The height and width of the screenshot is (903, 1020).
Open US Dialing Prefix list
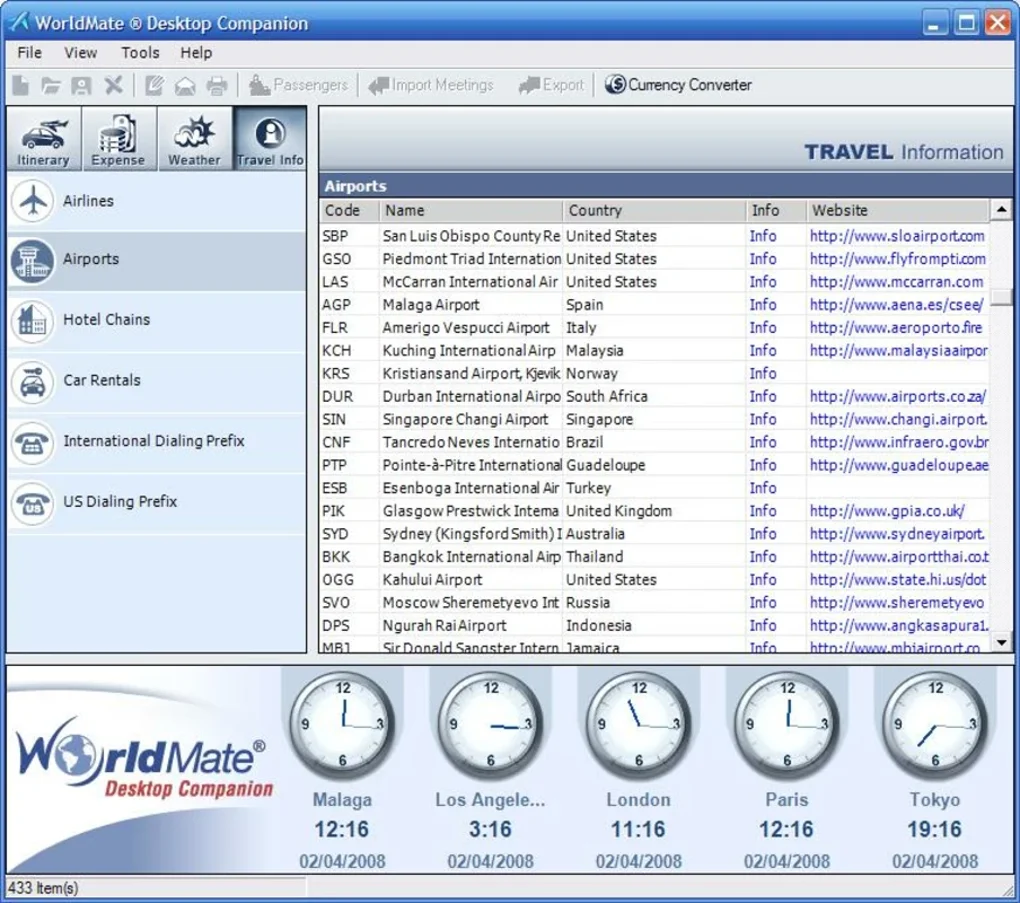[156, 502]
